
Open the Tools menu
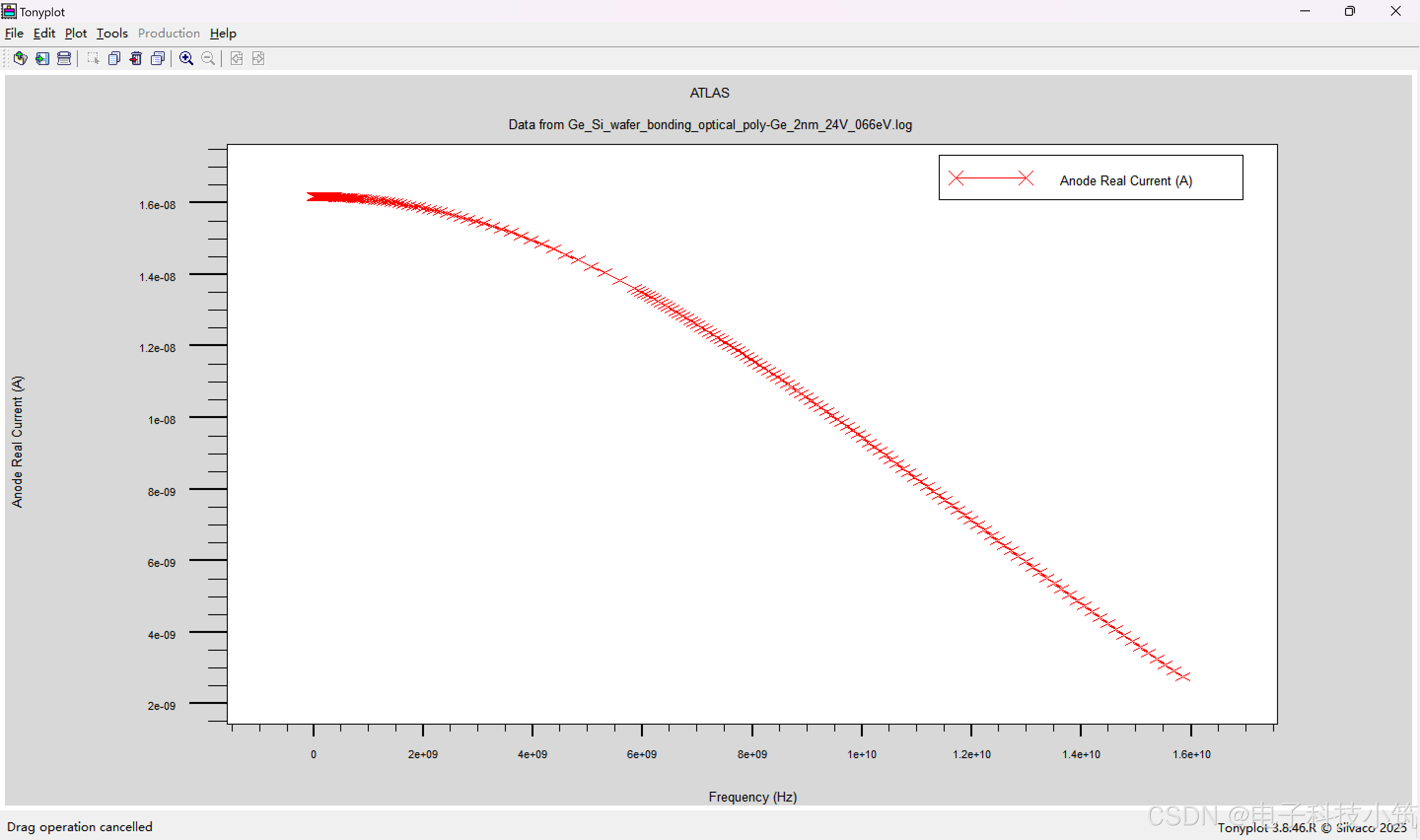112,34
